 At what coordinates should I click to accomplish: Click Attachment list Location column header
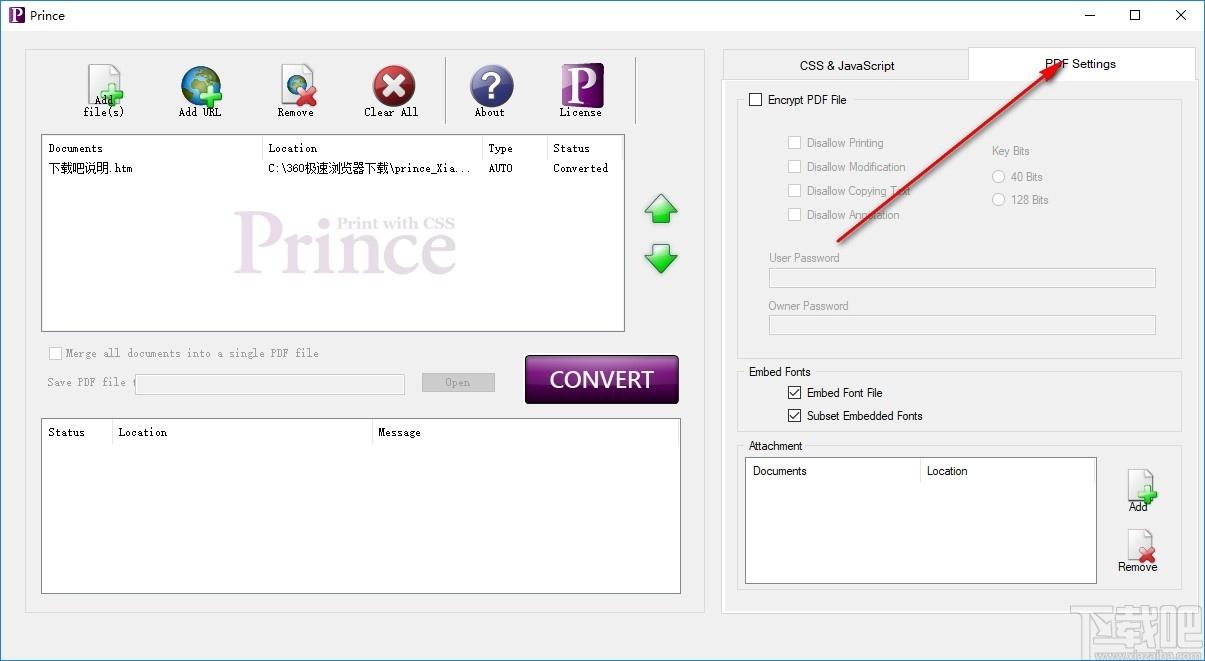[x=1008, y=471]
